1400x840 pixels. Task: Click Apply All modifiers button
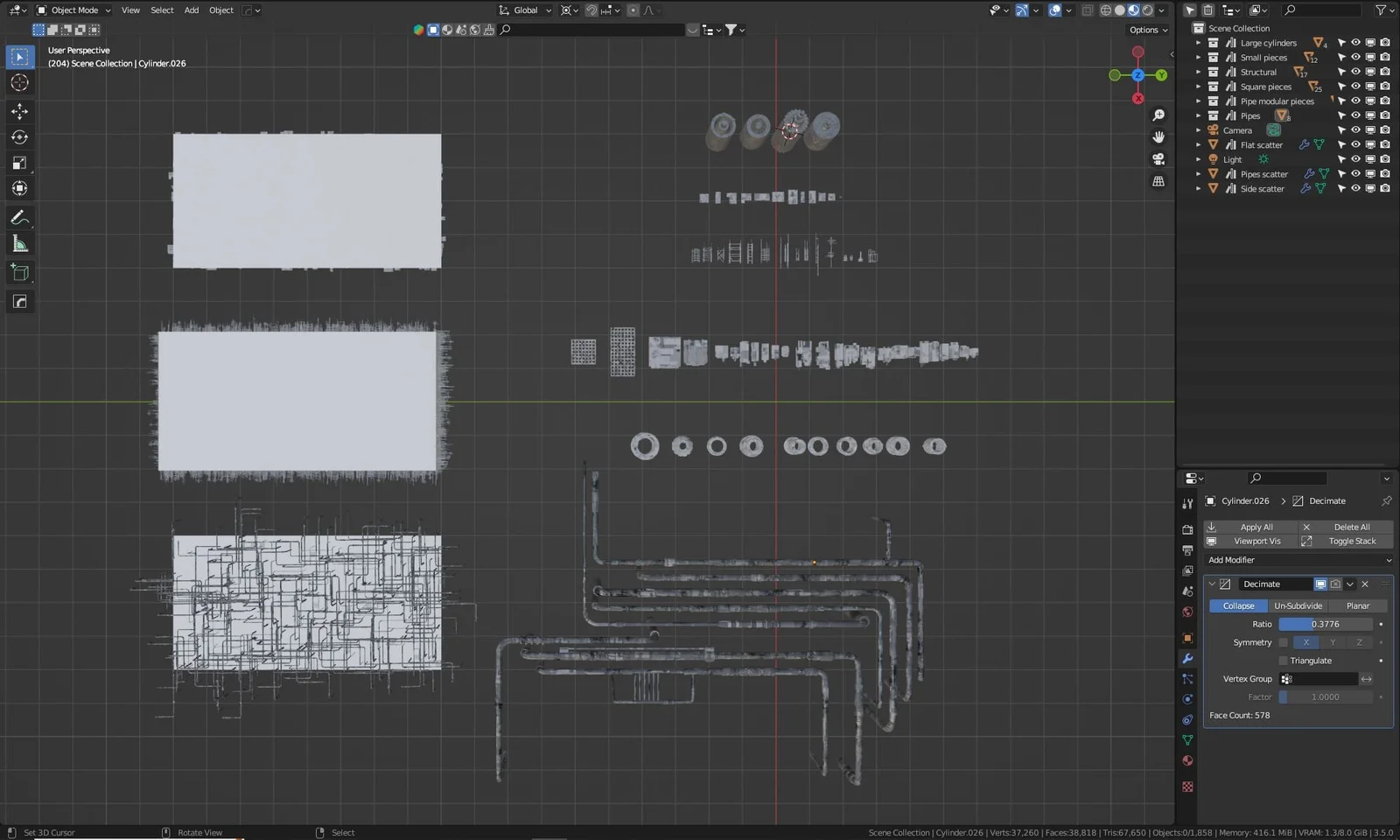click(1256, 527)
